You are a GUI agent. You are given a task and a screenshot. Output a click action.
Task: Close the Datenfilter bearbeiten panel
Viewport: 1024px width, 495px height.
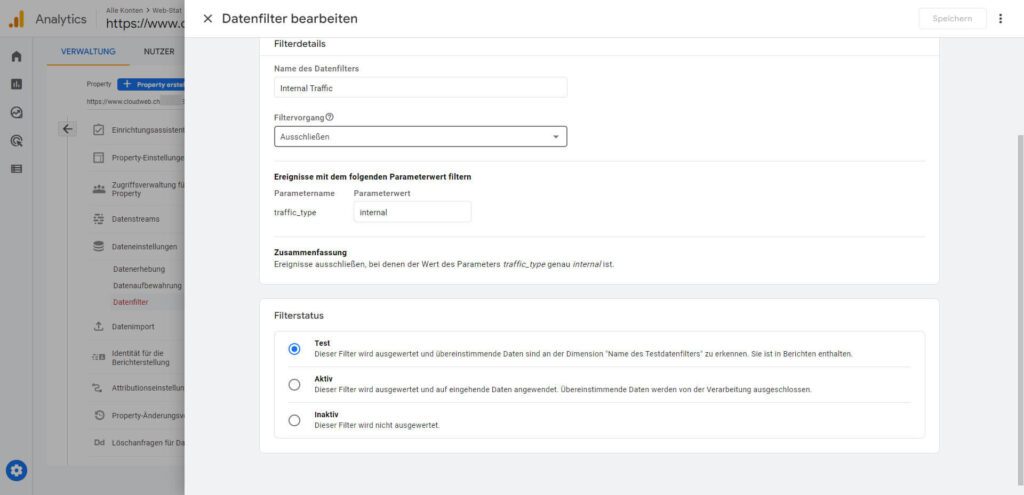click(208, 19)
